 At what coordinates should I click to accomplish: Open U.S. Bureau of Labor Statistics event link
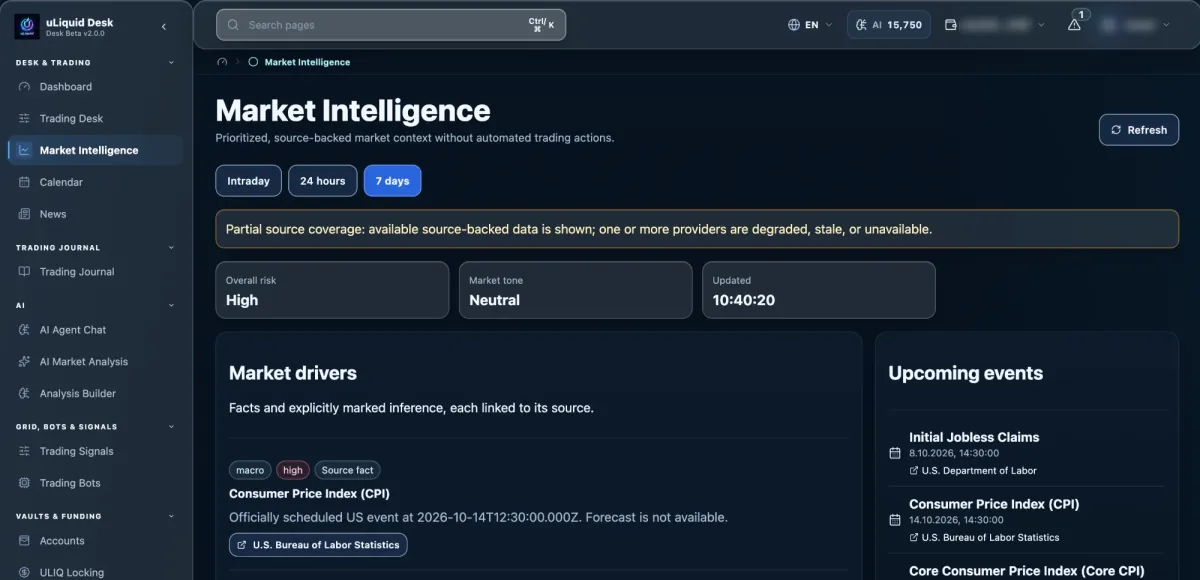[984, 537]
